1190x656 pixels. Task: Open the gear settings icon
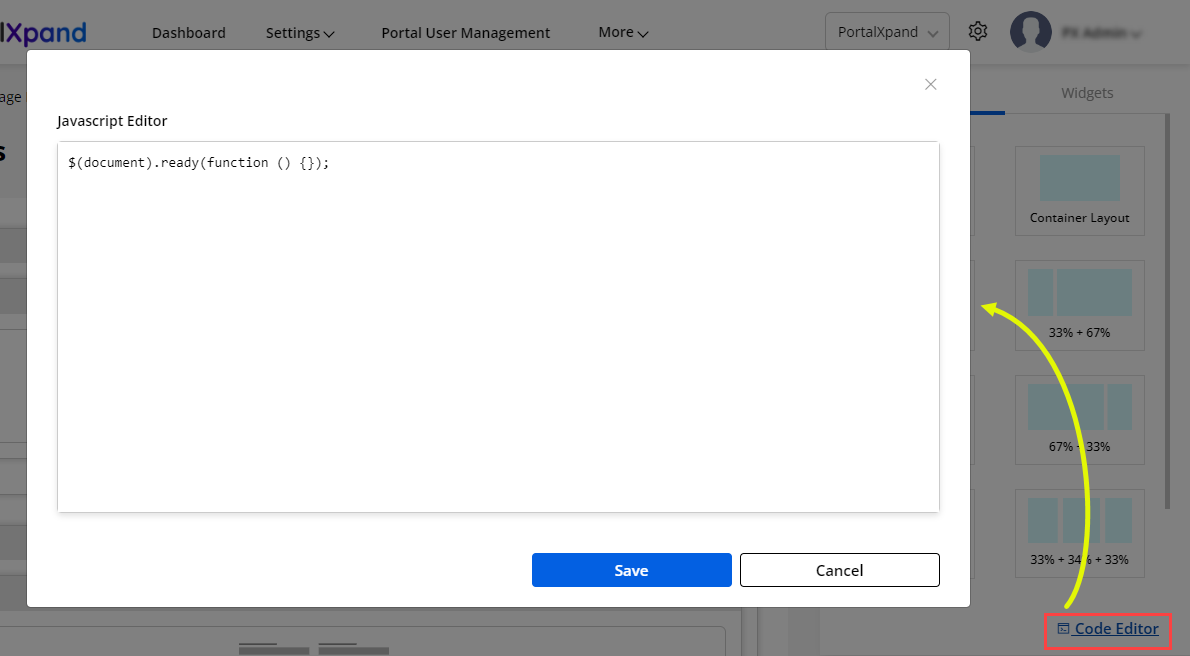(978, 32)
